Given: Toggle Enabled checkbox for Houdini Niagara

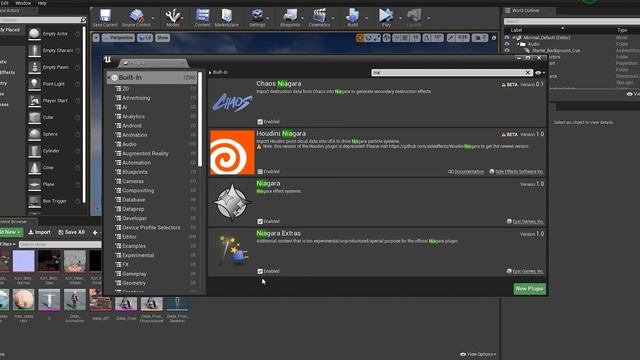Looking at the screenshot, I should [260, 171].
